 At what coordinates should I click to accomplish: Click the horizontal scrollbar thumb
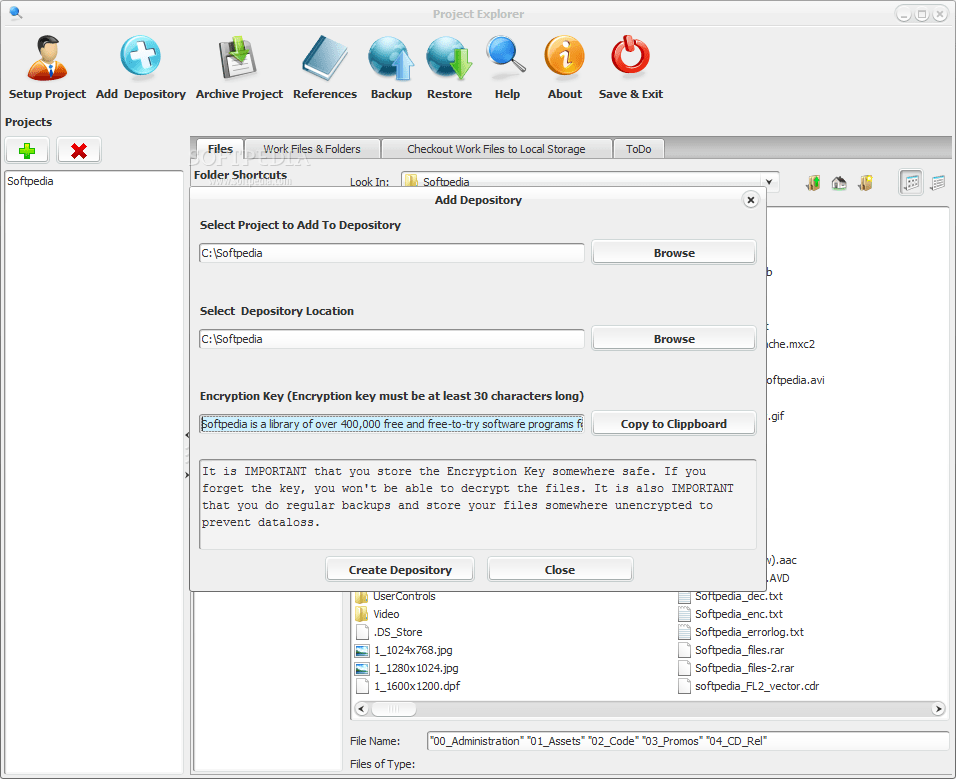click(393, 709)
